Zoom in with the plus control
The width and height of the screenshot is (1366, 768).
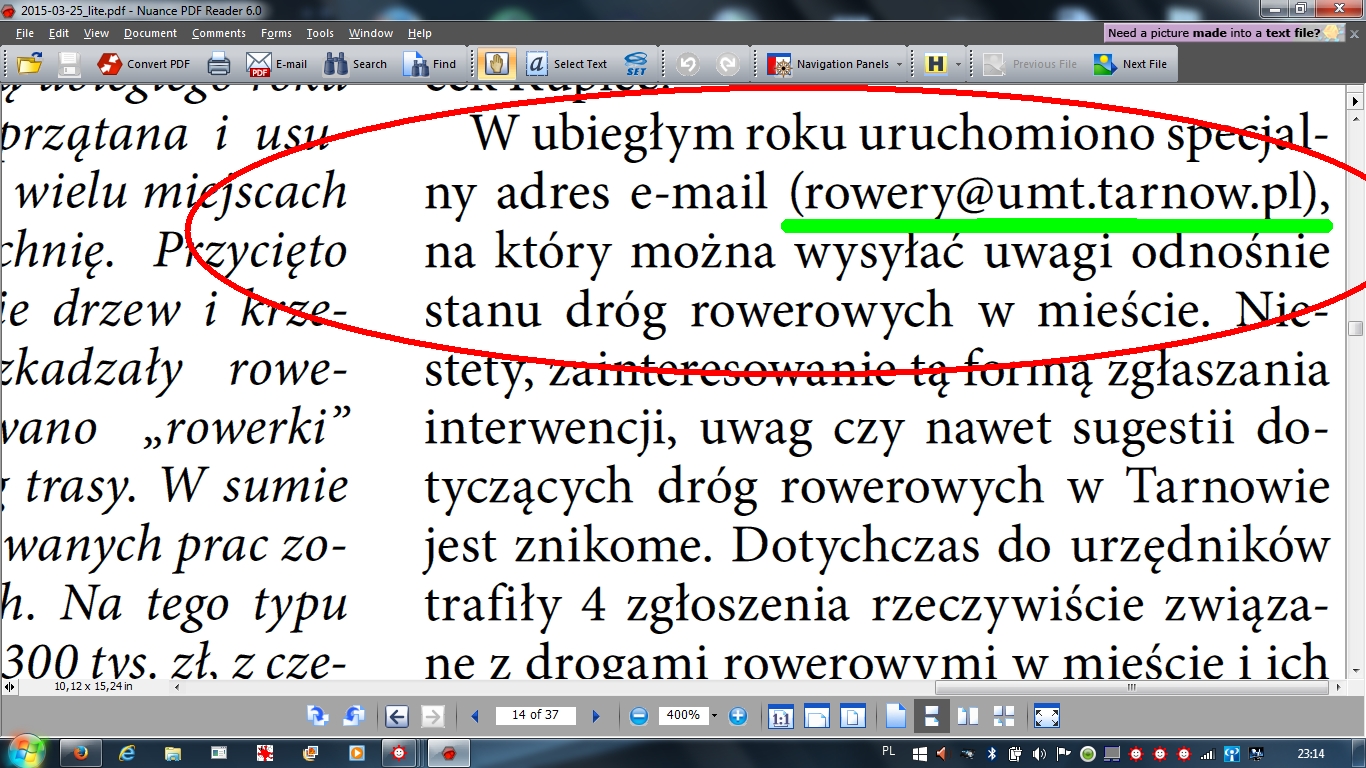pos(737,716)
